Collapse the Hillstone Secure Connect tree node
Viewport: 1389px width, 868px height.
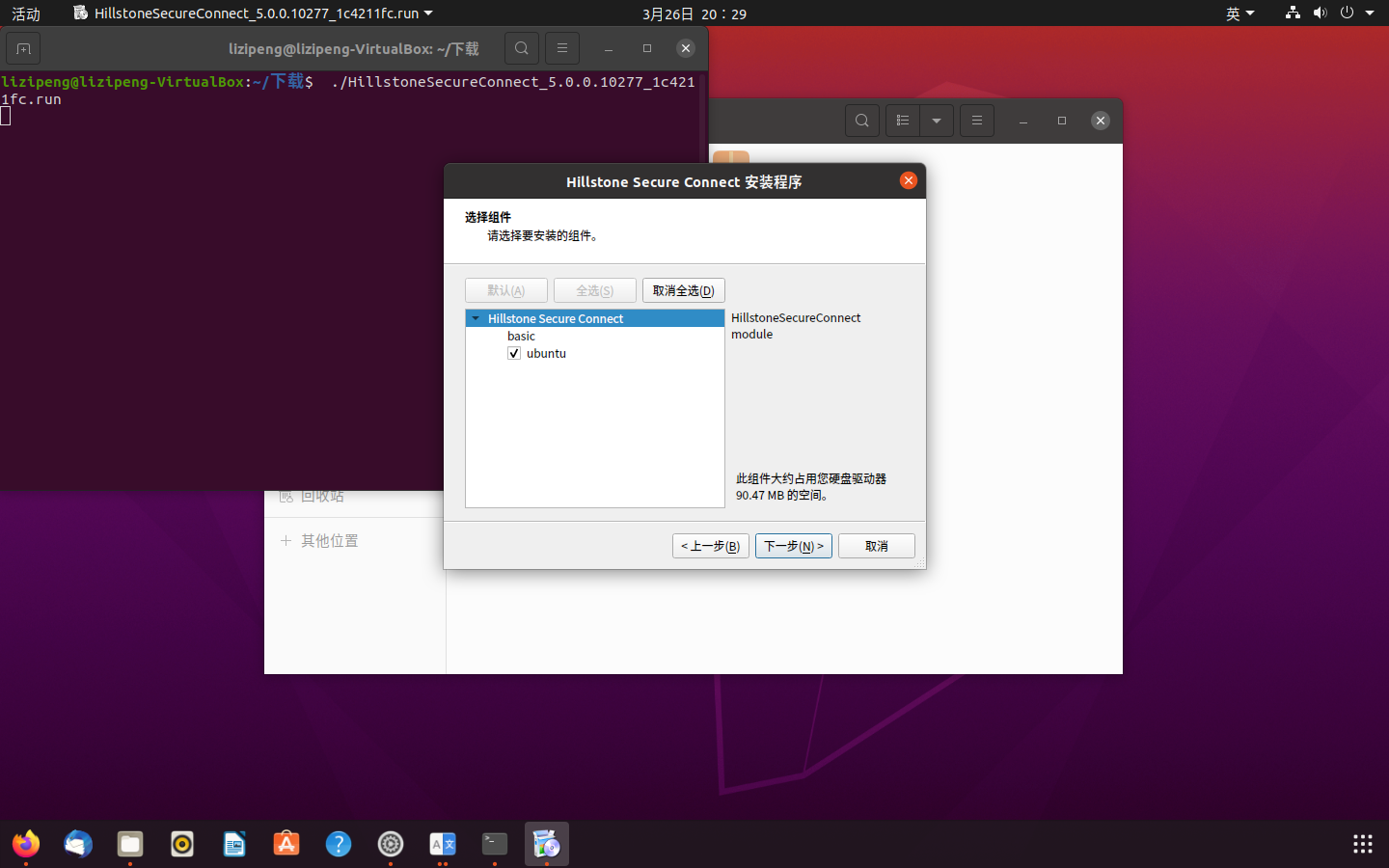coord(476,318)
